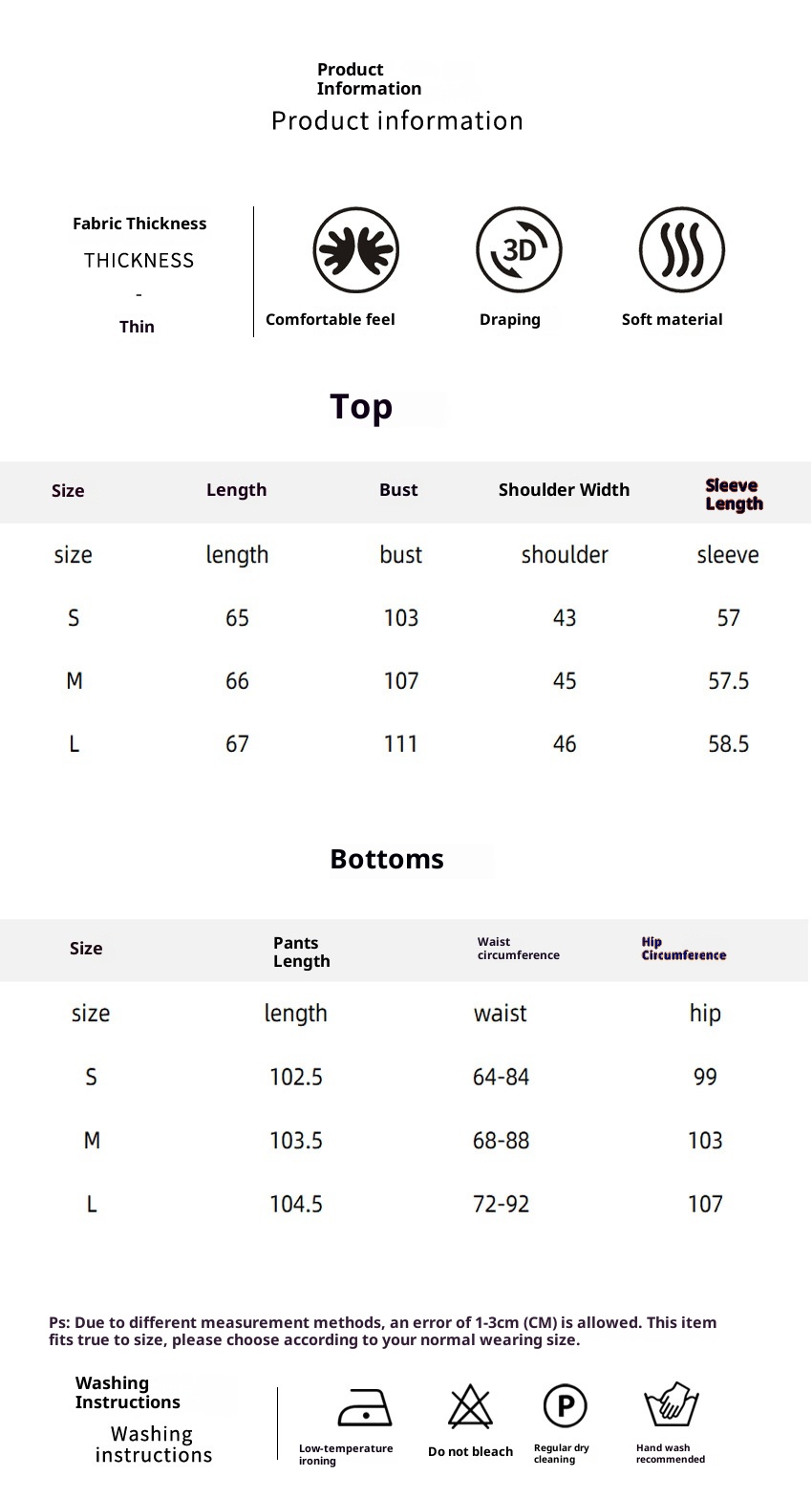Click the Waist circumference column header

pyautogui.click(x=518, y=949)
